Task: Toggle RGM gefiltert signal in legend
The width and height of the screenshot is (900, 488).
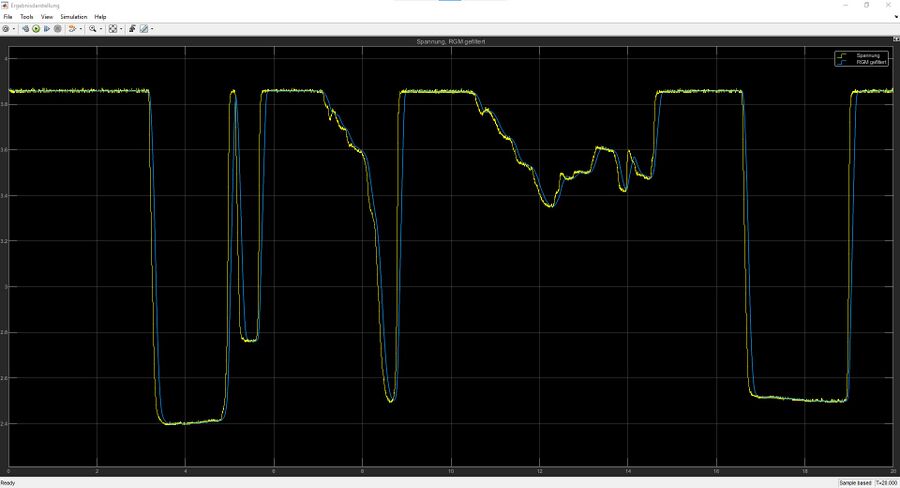Action: coord(863,61)
